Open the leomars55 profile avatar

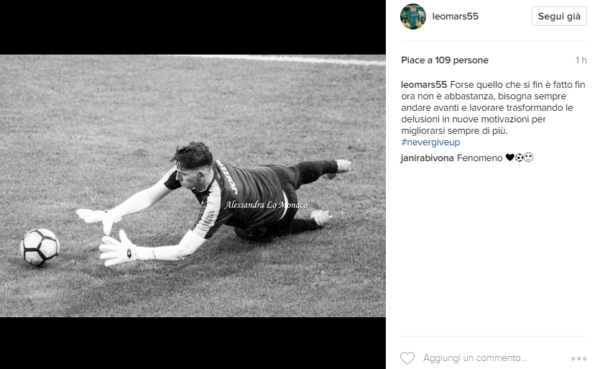pyautogui.click(x=413, y=16)
